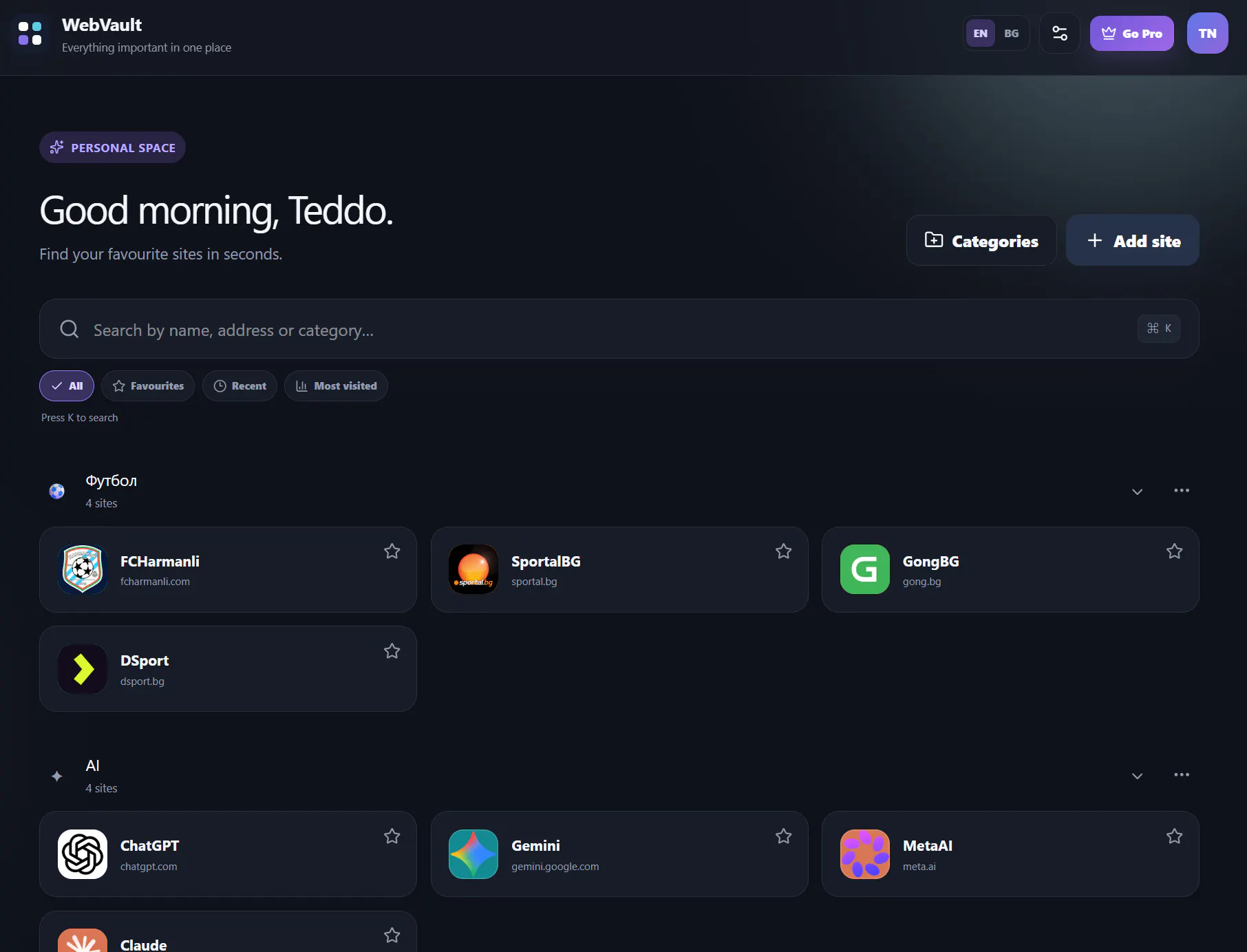The width and height of the screenshot is (1247, 952).
Task: Star SportalBG as favourite
Action: (x=784, y=551)
